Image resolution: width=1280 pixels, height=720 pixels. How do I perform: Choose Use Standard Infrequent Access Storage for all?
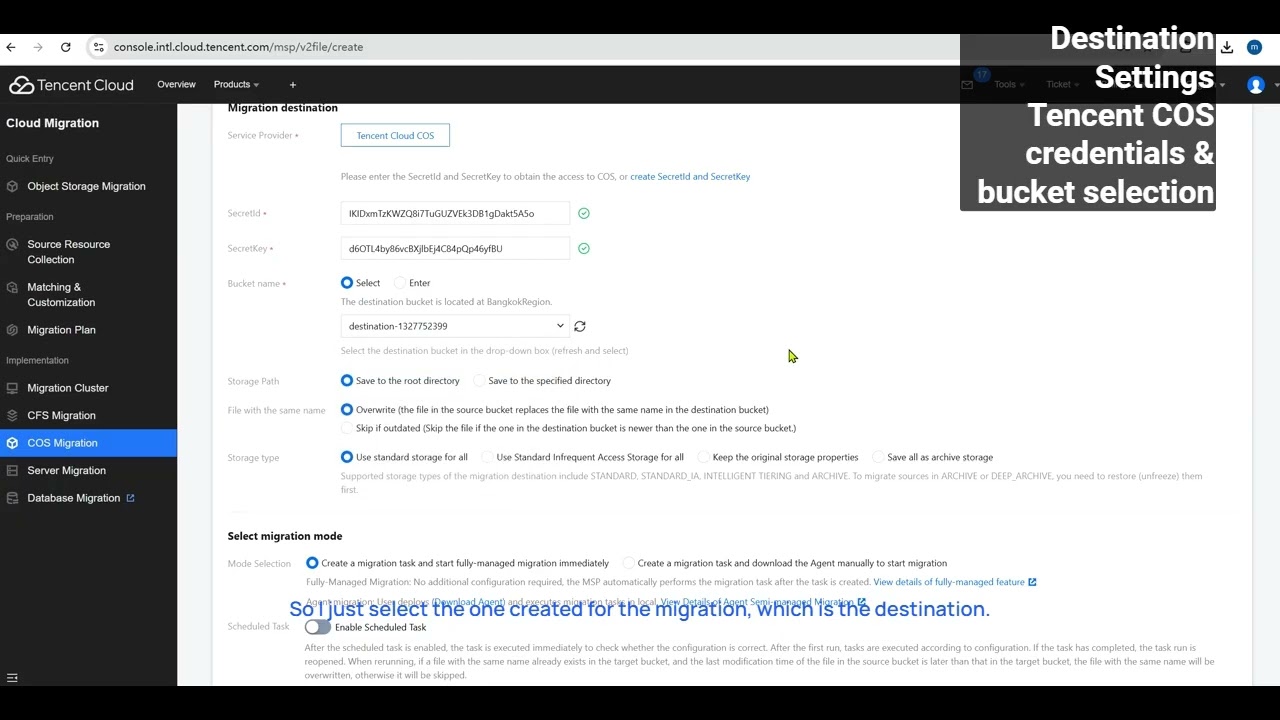487,457
